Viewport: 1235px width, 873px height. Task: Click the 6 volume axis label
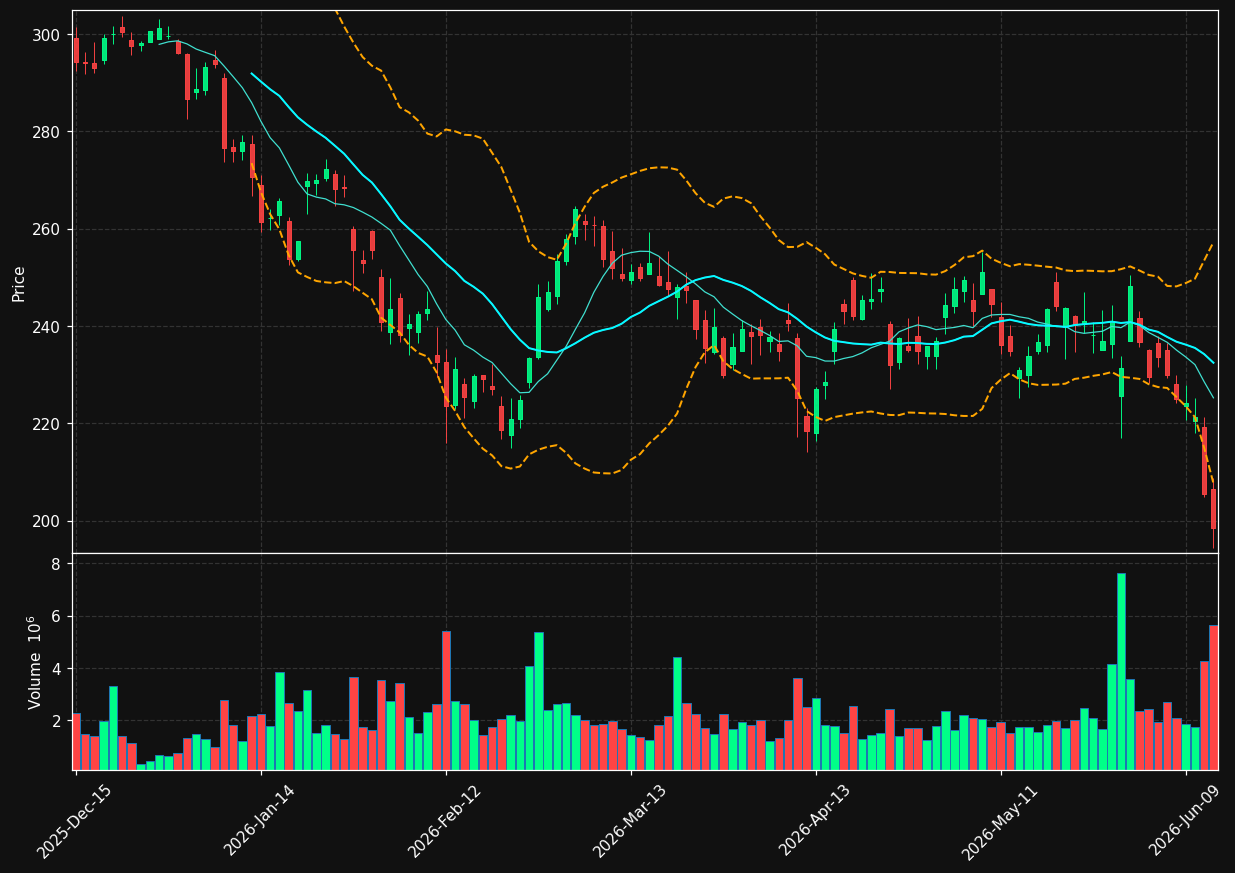(57, 616)
